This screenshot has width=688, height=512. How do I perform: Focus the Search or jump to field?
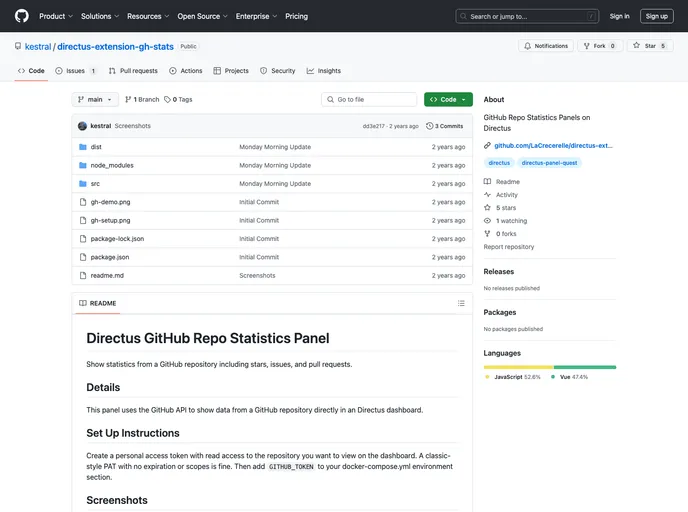pos(527,16)
